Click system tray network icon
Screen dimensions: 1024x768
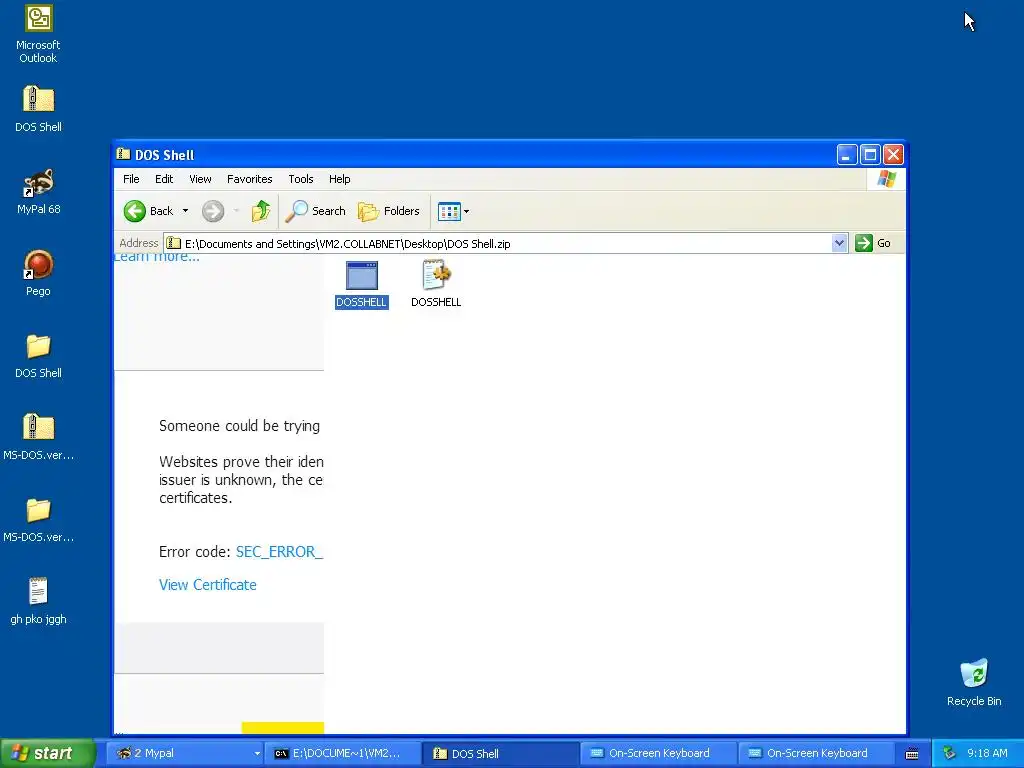pos(949,753)
